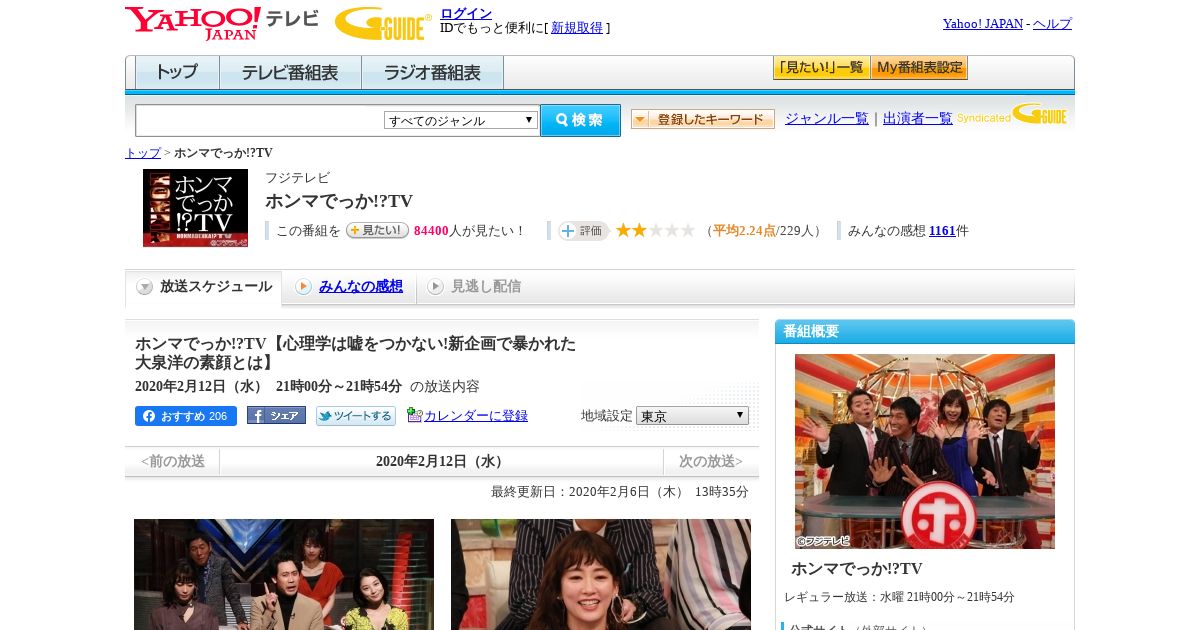Go to 次の放送> next broadcast

(x=711, y=461)
